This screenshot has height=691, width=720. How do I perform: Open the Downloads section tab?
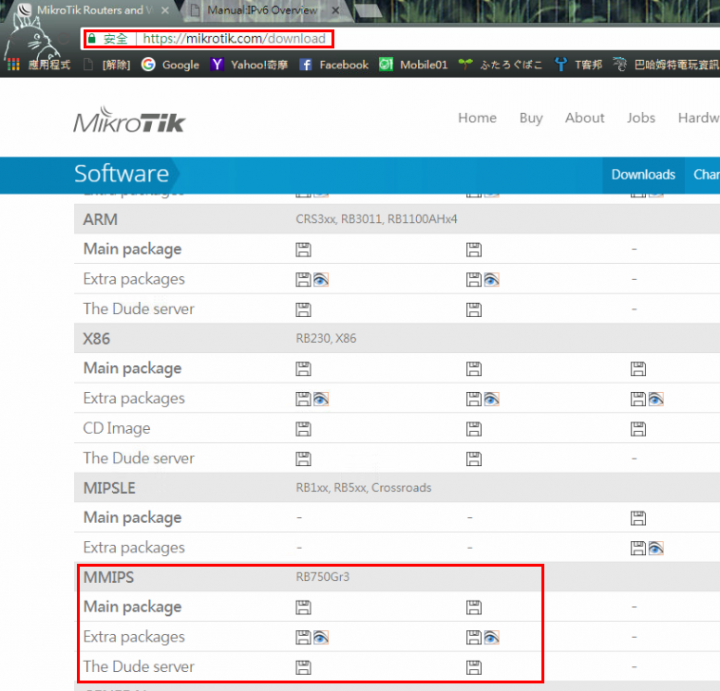tap(643, 174)
